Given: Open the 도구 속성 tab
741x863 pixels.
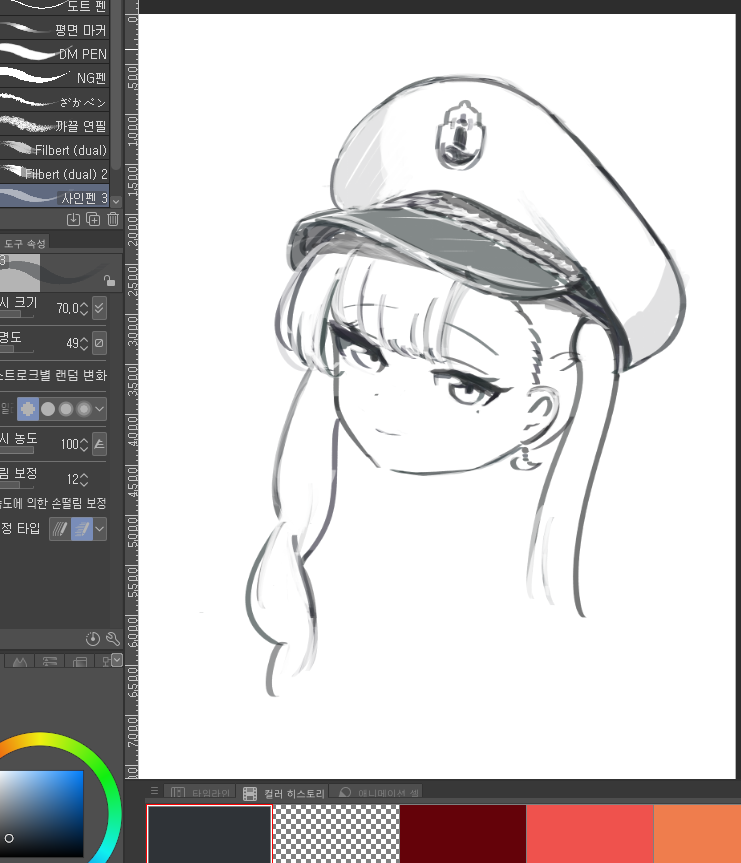Looking at the screenshot, I should tap(24, 243).
